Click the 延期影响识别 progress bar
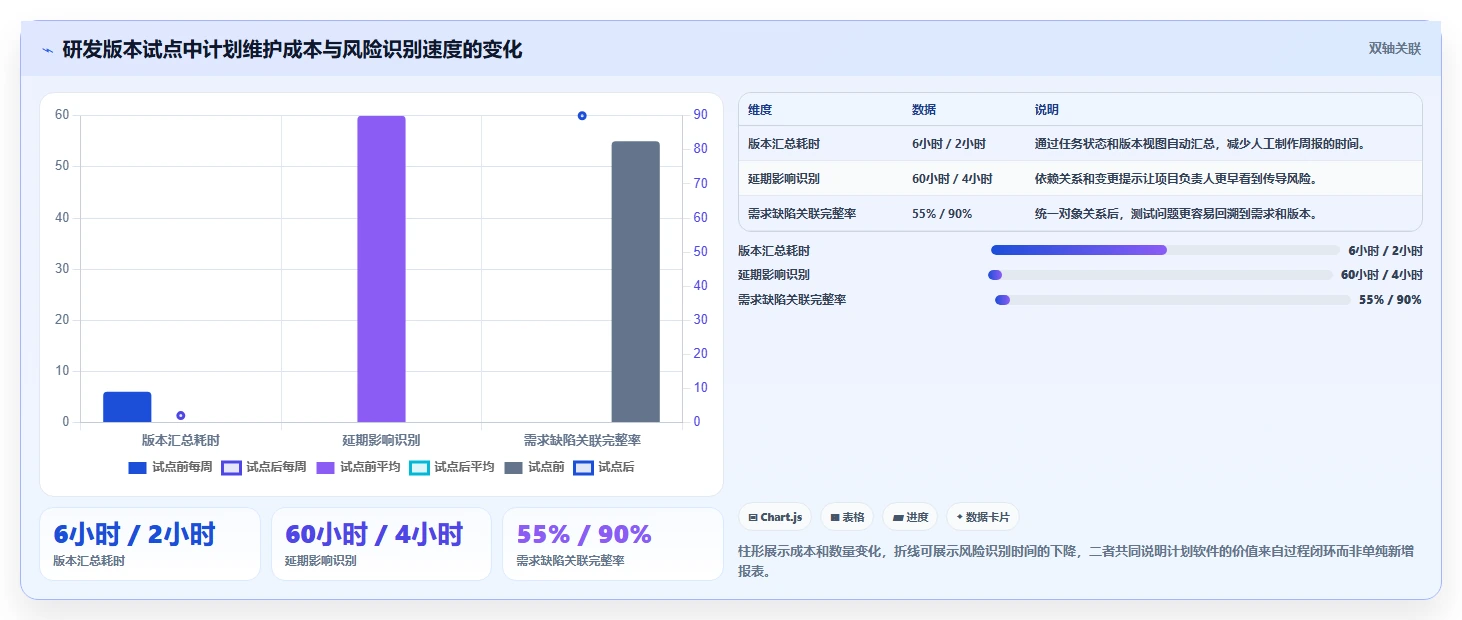Screen dimensions: 1462x620 tap(1160, 275)
